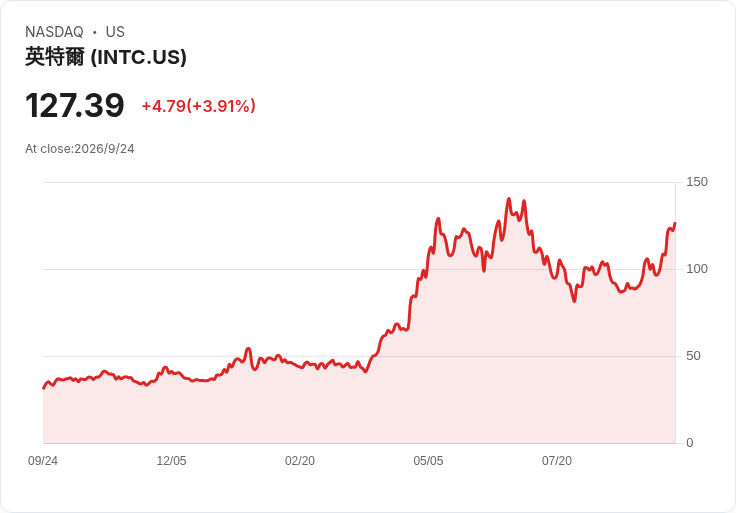Click the highest peak of the price line
The image size is (736, 513).
509,199
